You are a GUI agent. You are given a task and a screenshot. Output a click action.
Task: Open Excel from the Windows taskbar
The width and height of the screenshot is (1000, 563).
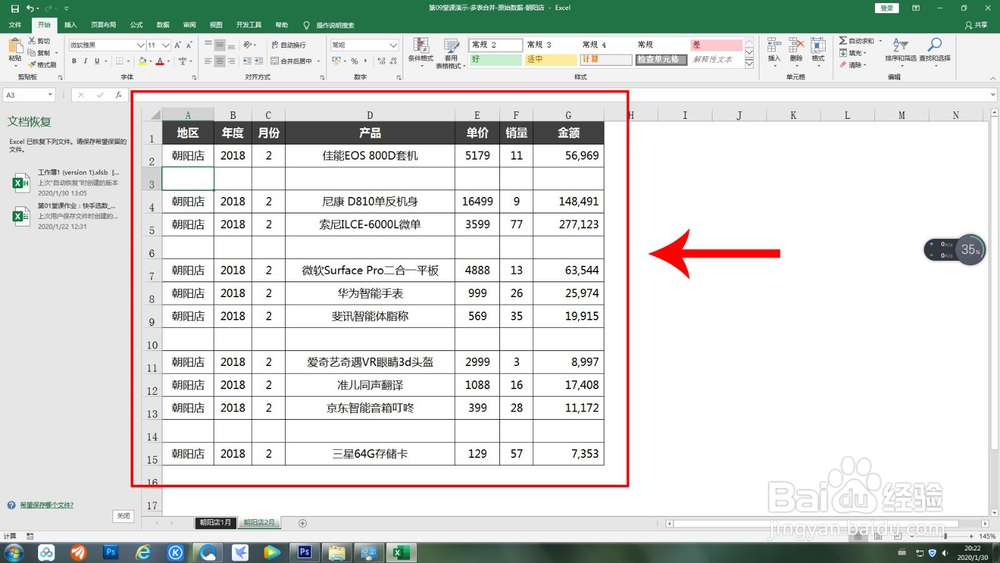click(401, 552)
